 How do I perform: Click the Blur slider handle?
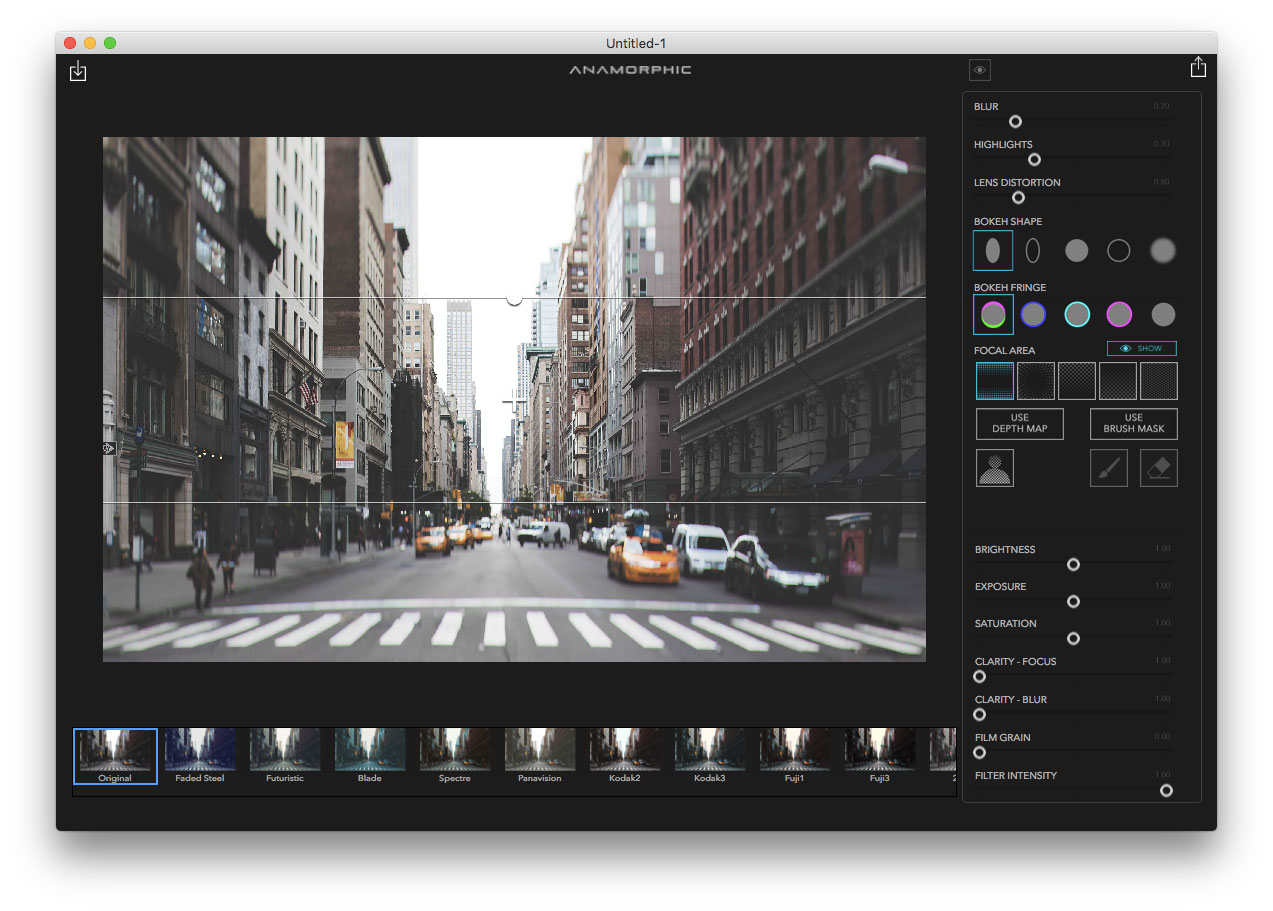1015,121
